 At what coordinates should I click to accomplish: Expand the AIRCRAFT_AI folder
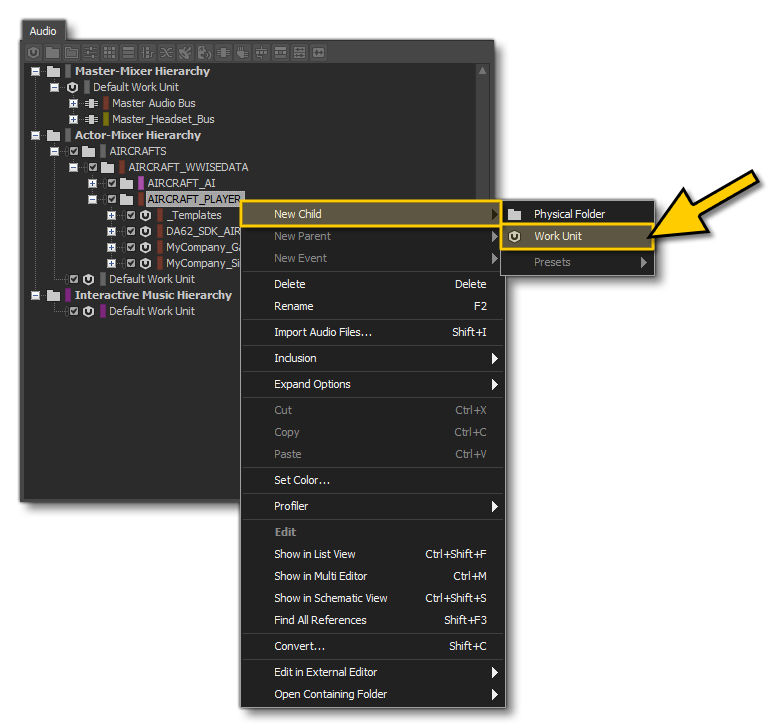pyautogui.click(x=92, y=183)
